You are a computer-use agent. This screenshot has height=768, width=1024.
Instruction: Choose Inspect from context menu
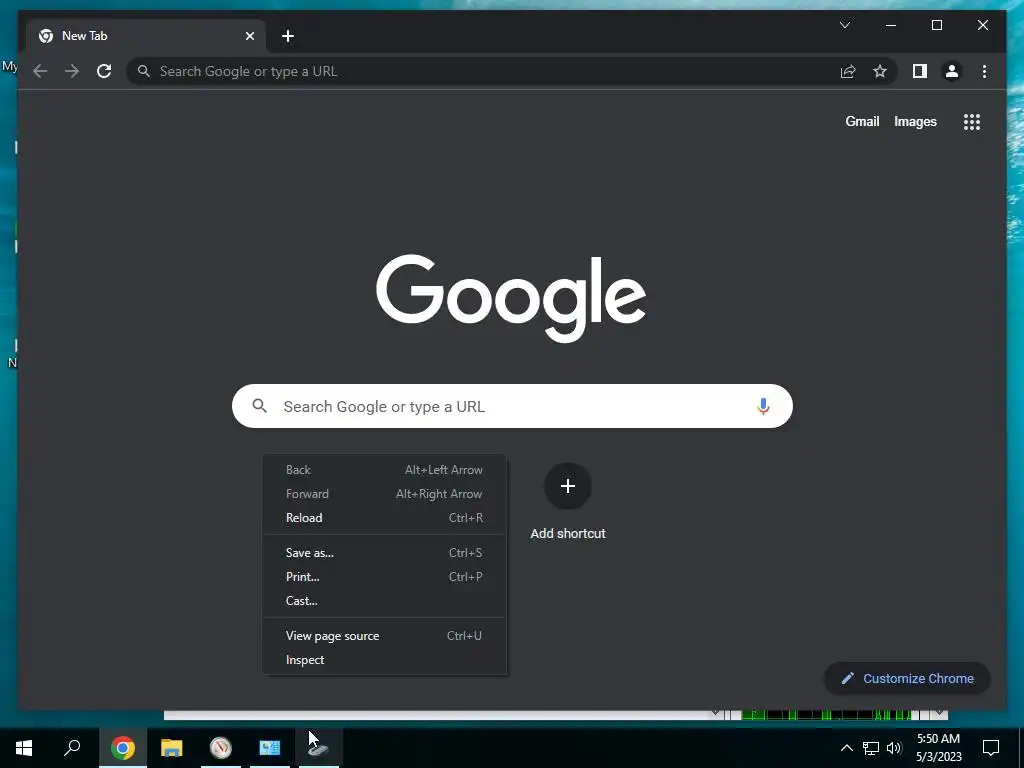384,660
